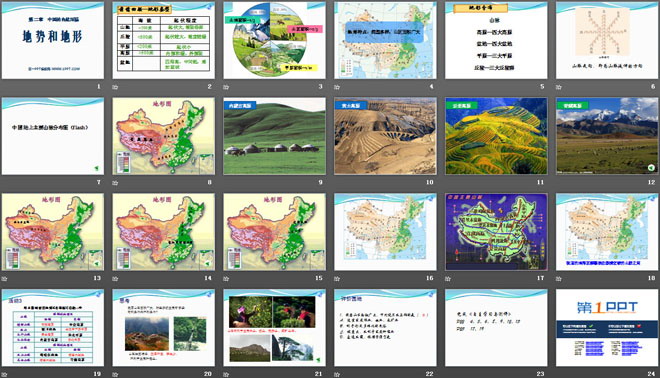This screenshot has width=660, height=378.
Task: Click the star icon beneath slide 15
Action: [226, 279]
